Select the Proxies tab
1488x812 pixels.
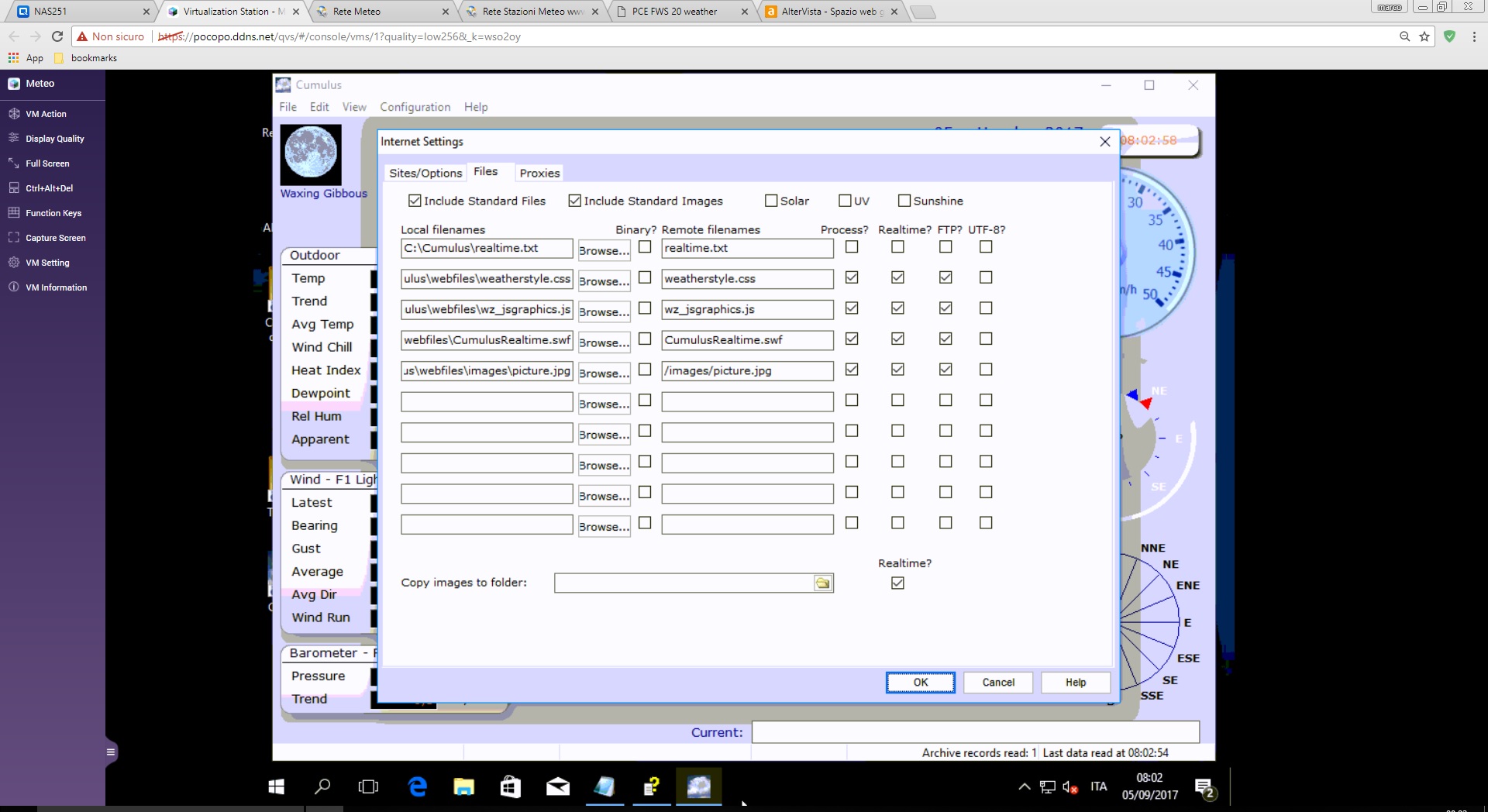539,173
